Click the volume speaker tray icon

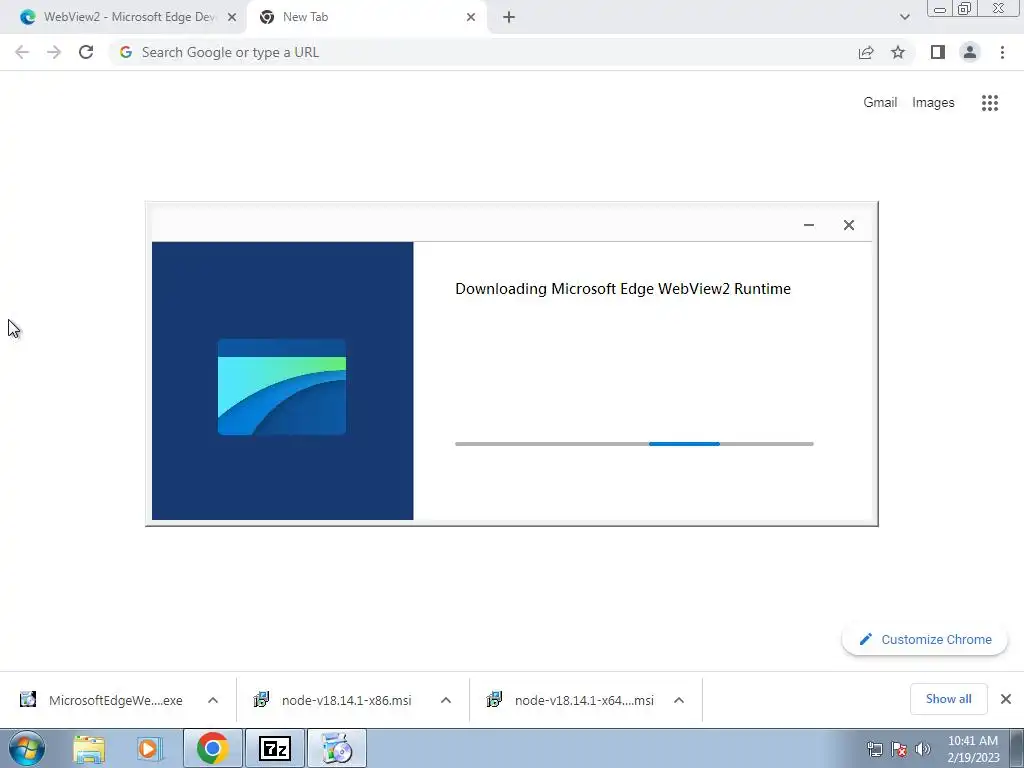(x=922, y=749)
